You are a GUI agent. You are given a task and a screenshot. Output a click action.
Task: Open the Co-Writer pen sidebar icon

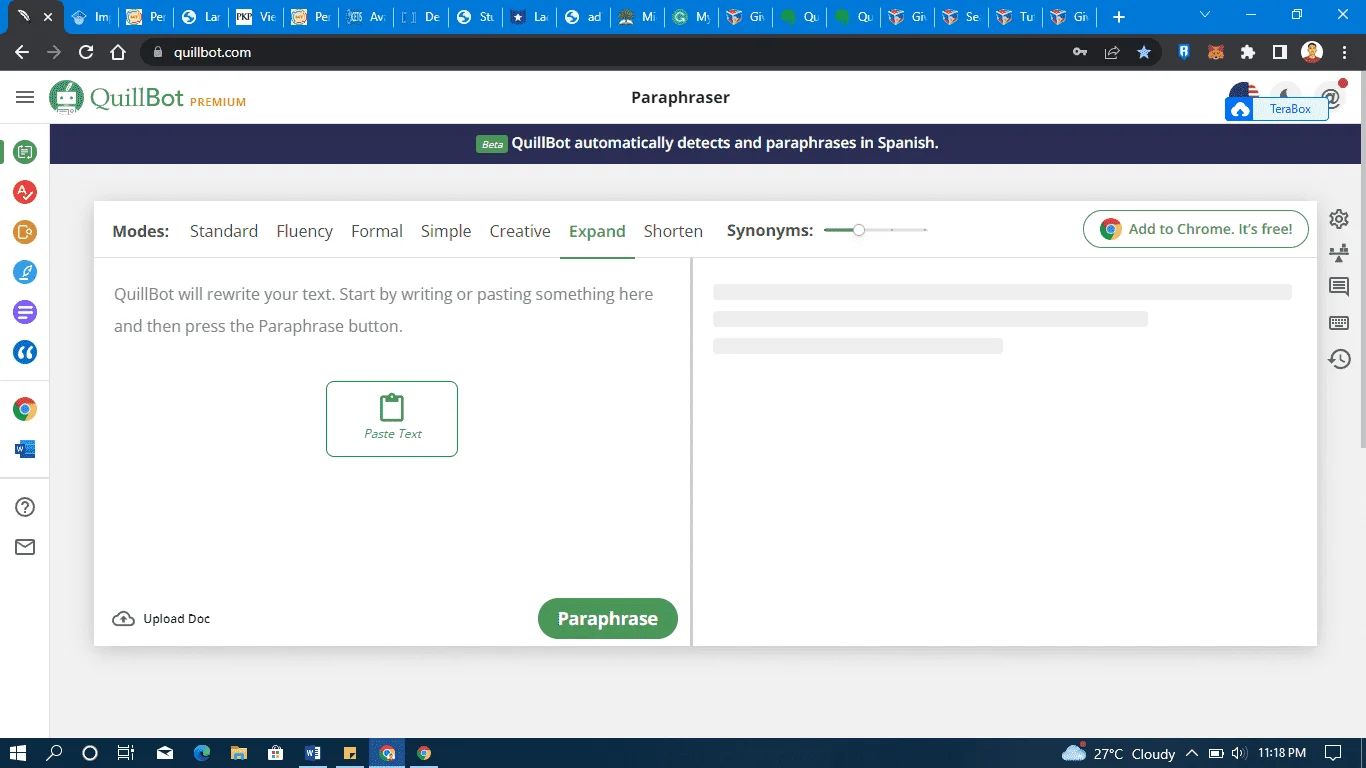(25, 272)
